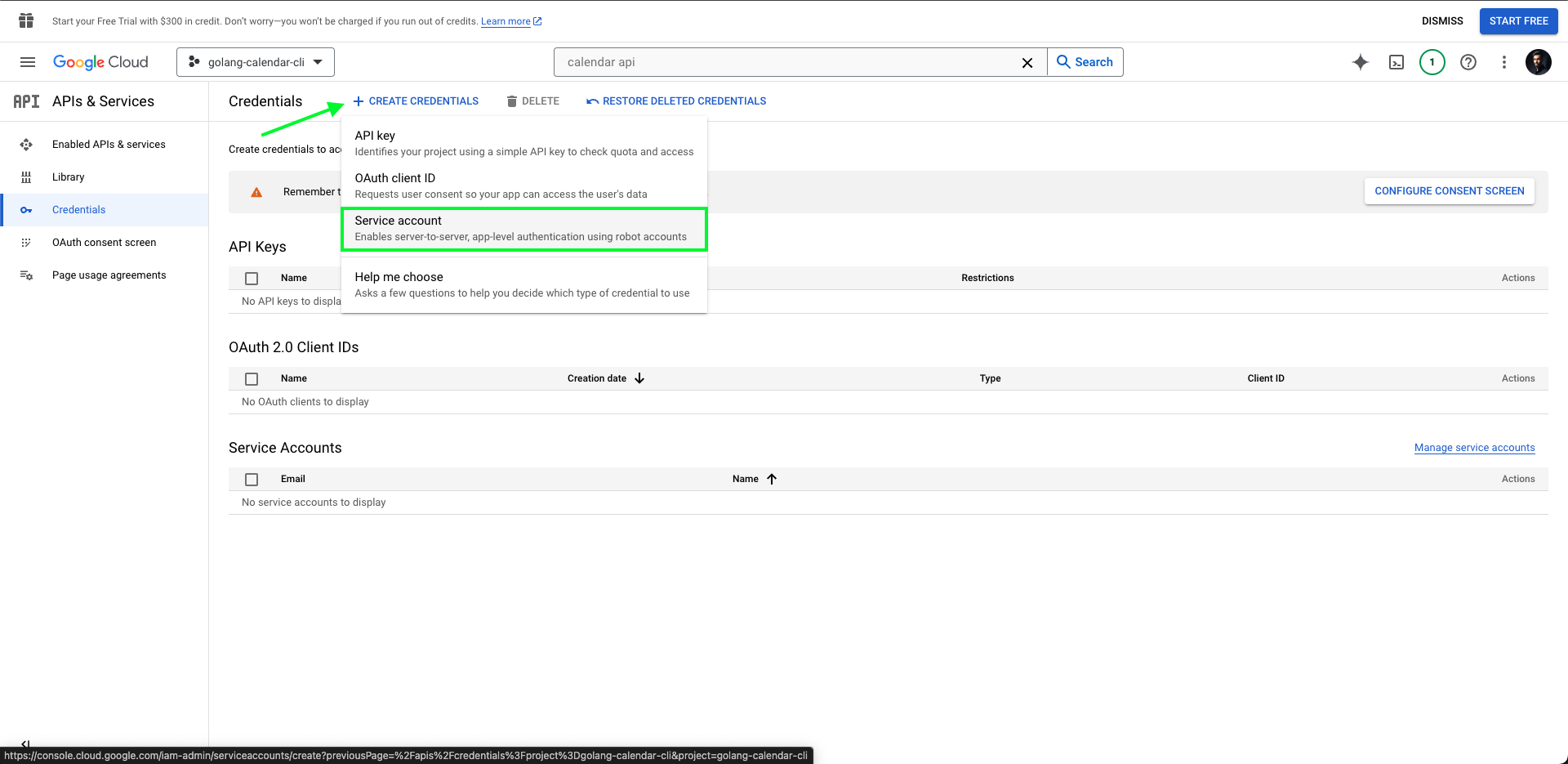The image size is (1568, 764).
Task: Click the DELETE button
Action: tap(532, 101)
